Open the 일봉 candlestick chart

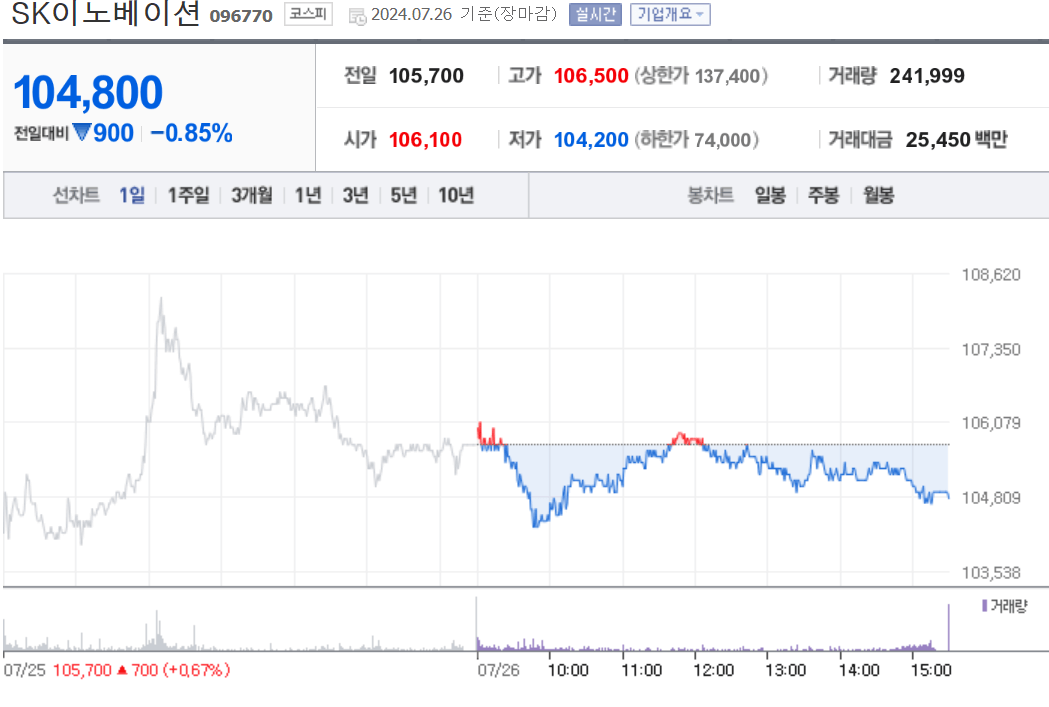click(770, 195)
